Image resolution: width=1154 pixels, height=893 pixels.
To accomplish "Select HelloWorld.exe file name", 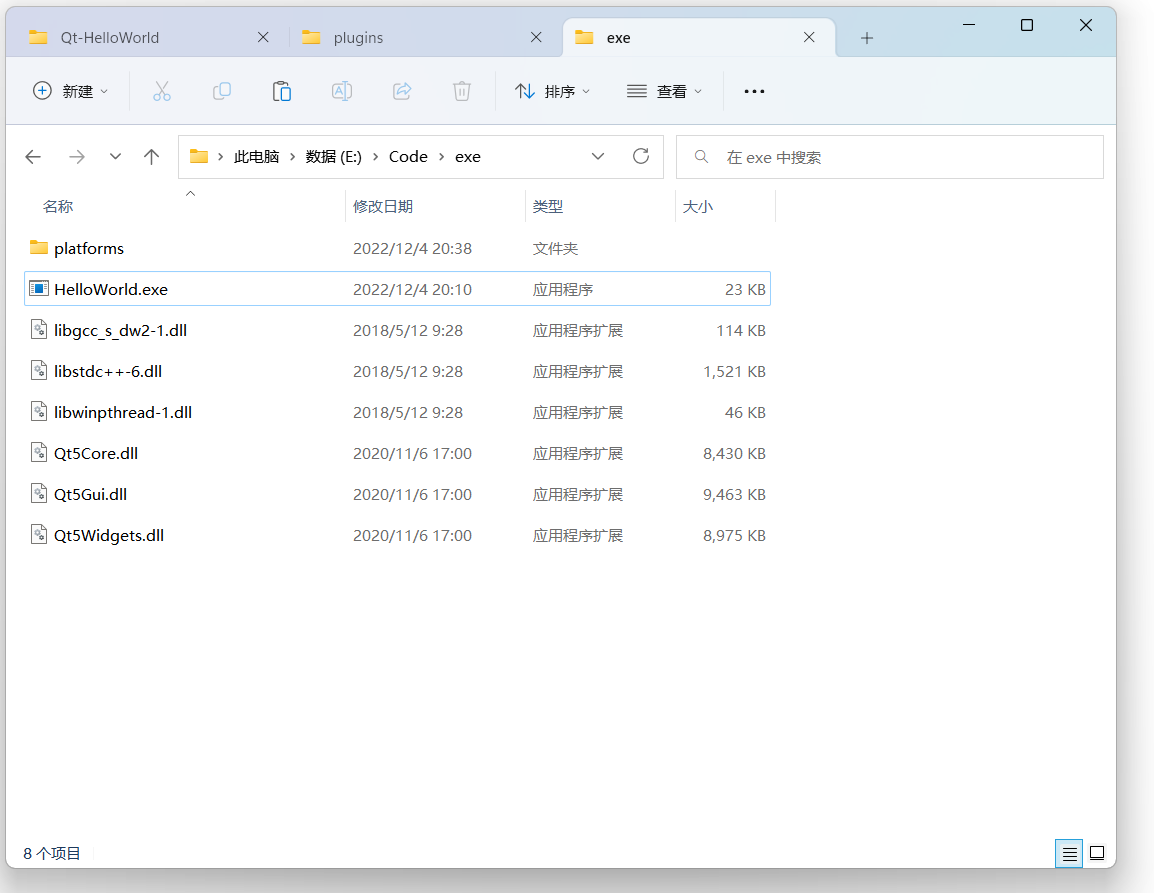I will coord(111,289).
